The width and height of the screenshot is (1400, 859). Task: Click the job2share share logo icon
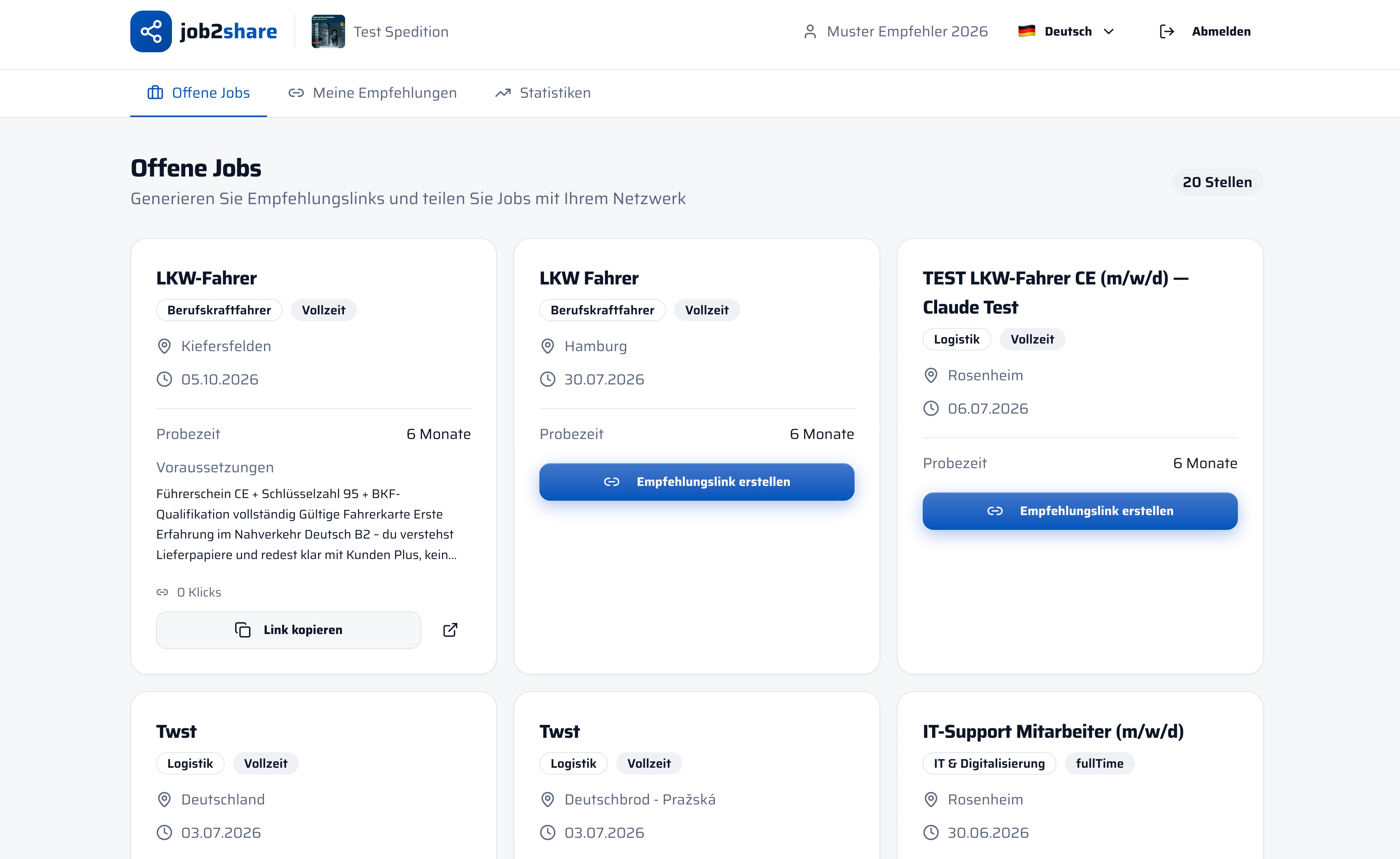tap(151, 31)
